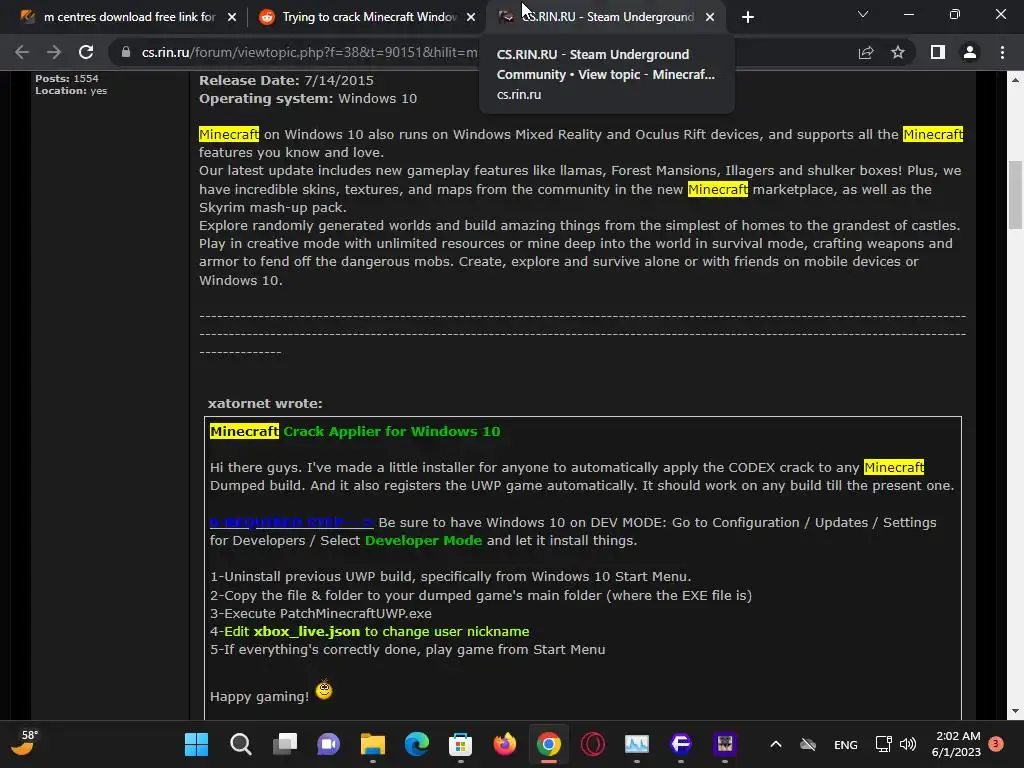Expand the tab search dropdown
Viewport: 1024px width, 768px height.
863,14
